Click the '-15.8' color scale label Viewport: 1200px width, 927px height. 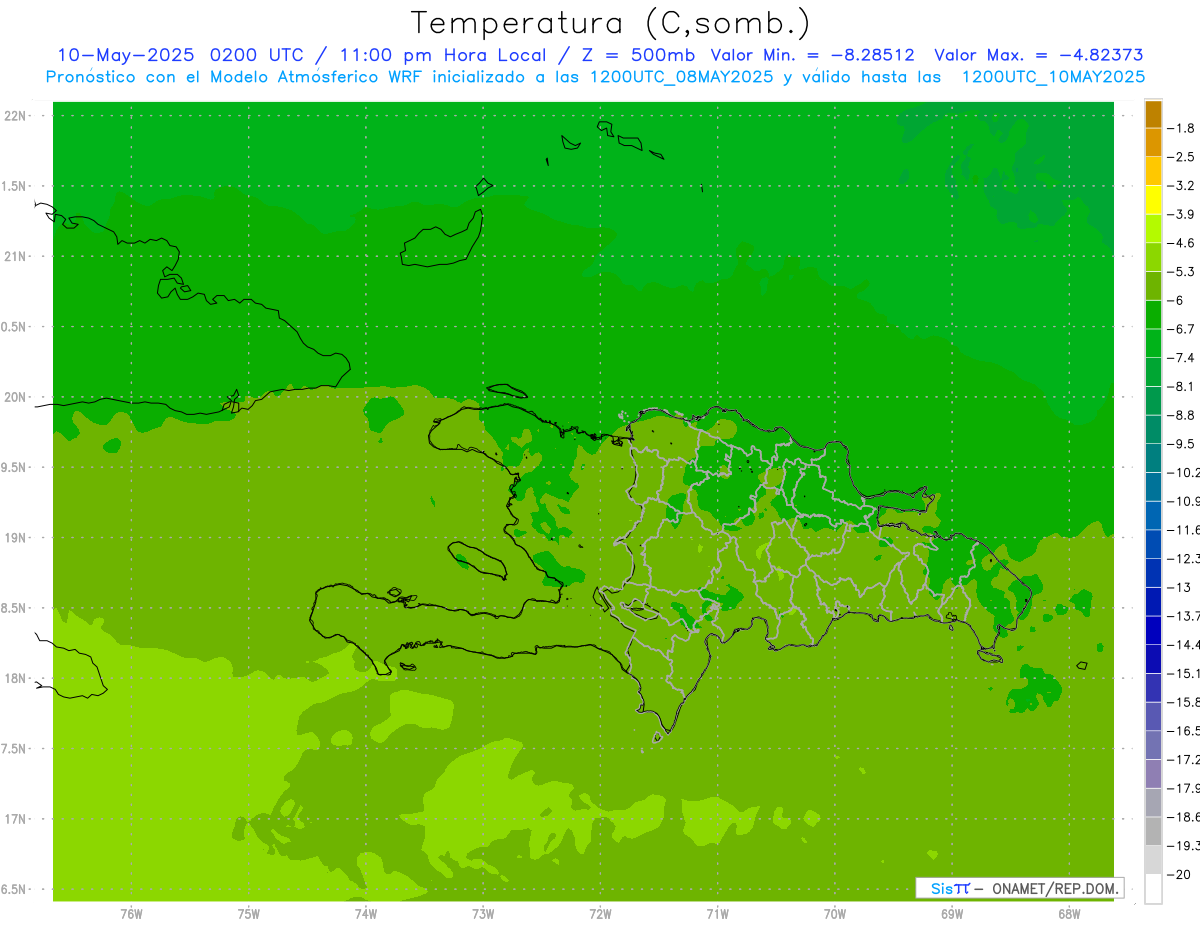click(1183, 702)
